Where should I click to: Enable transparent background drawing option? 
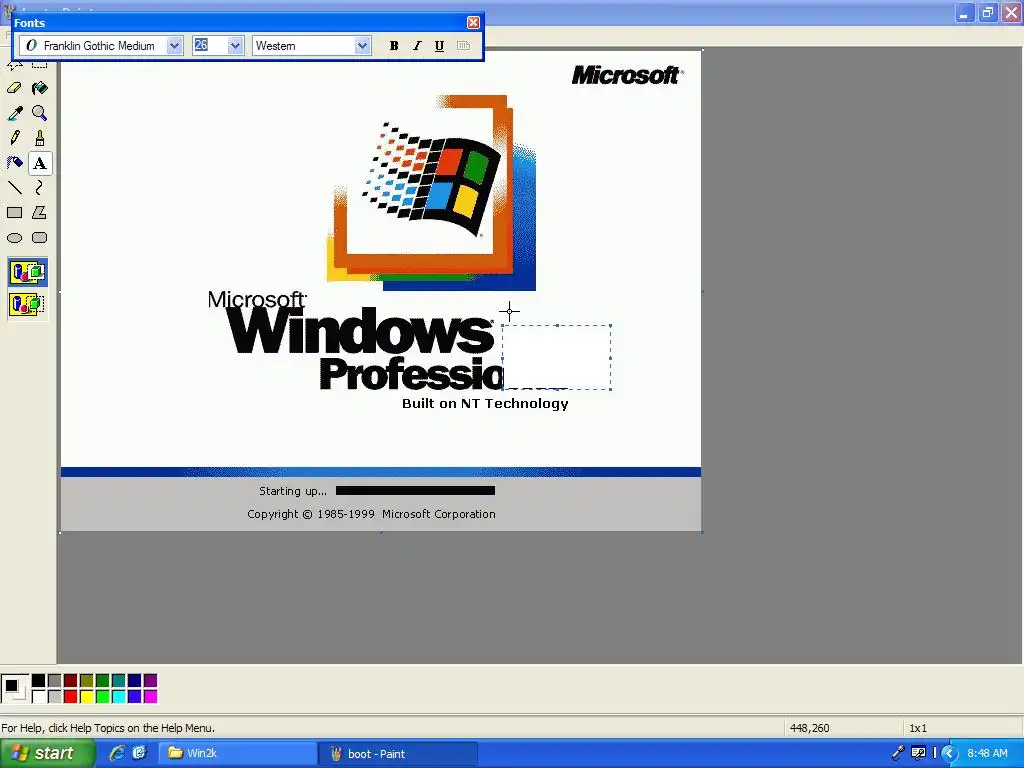pyautogui.click(x=27, y=304)
